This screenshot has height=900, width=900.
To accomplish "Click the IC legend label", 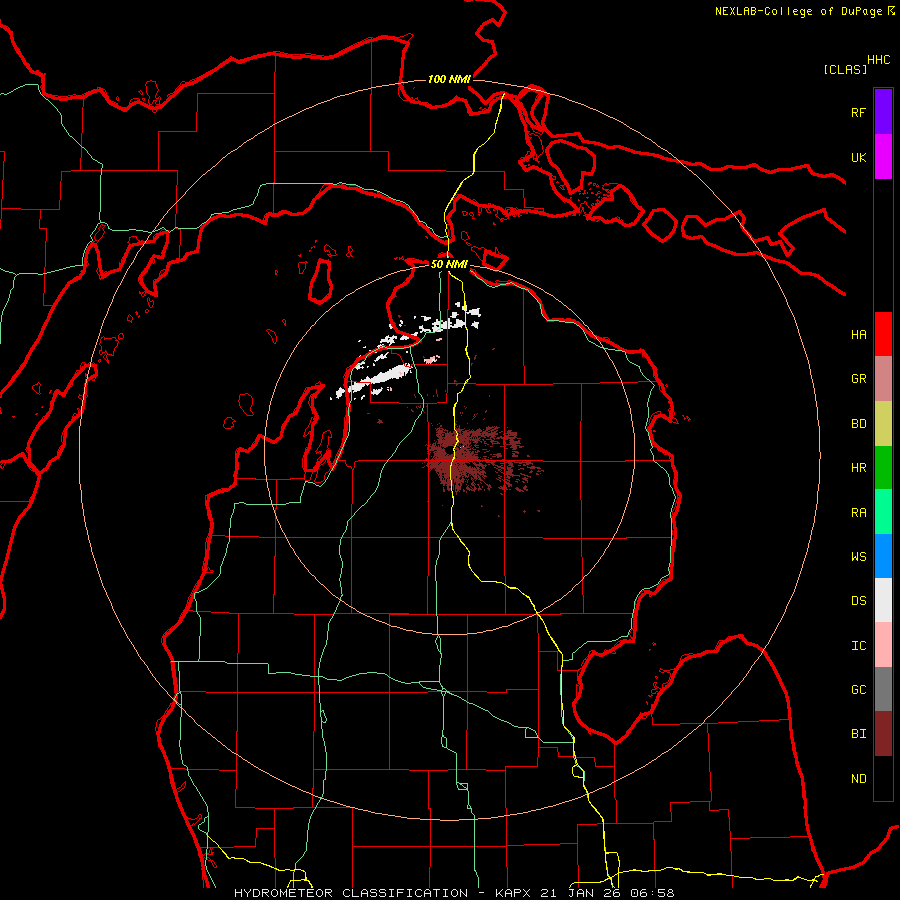I will click(x=858, y=646).
